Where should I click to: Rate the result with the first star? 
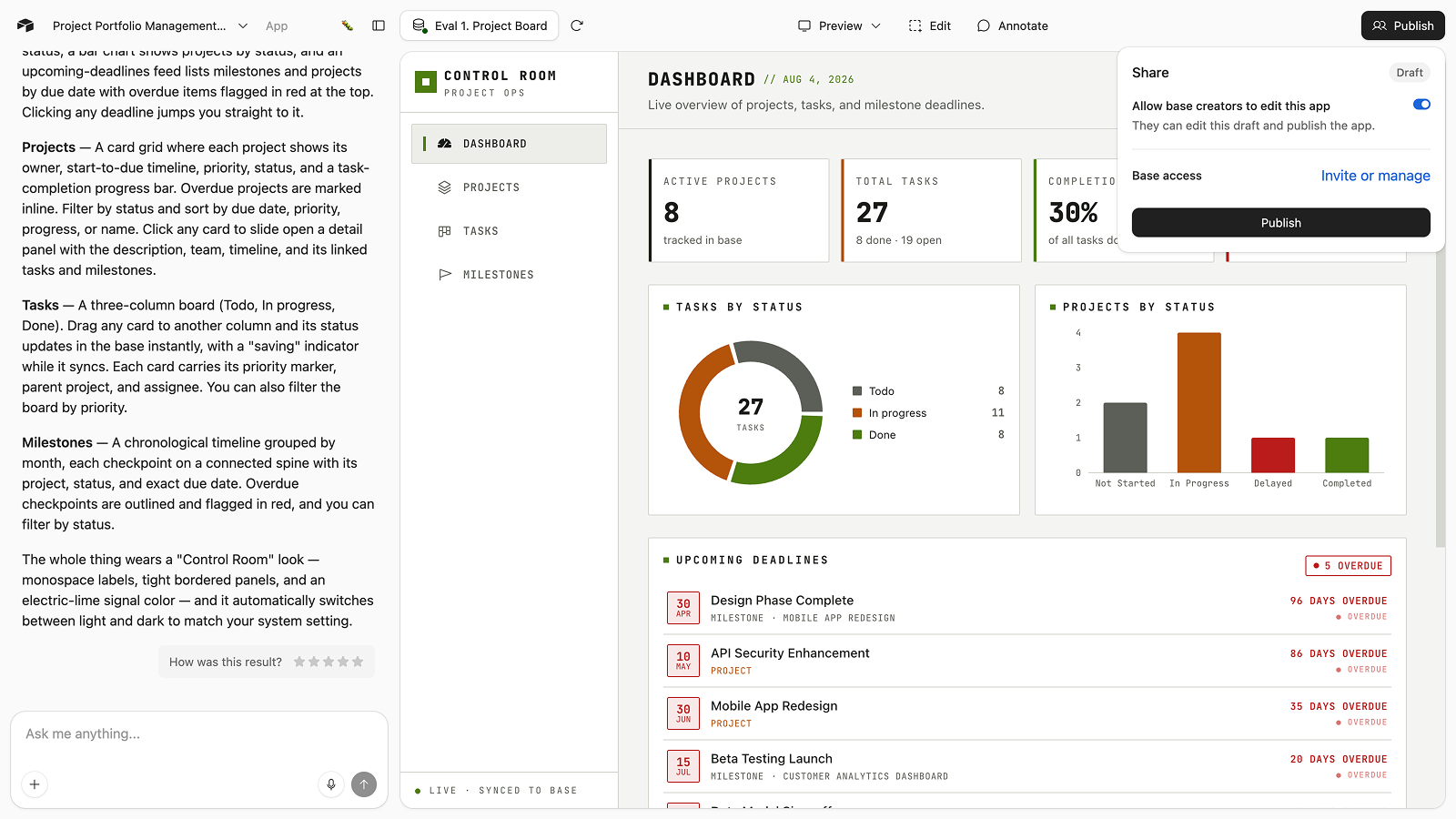[299, 662]
